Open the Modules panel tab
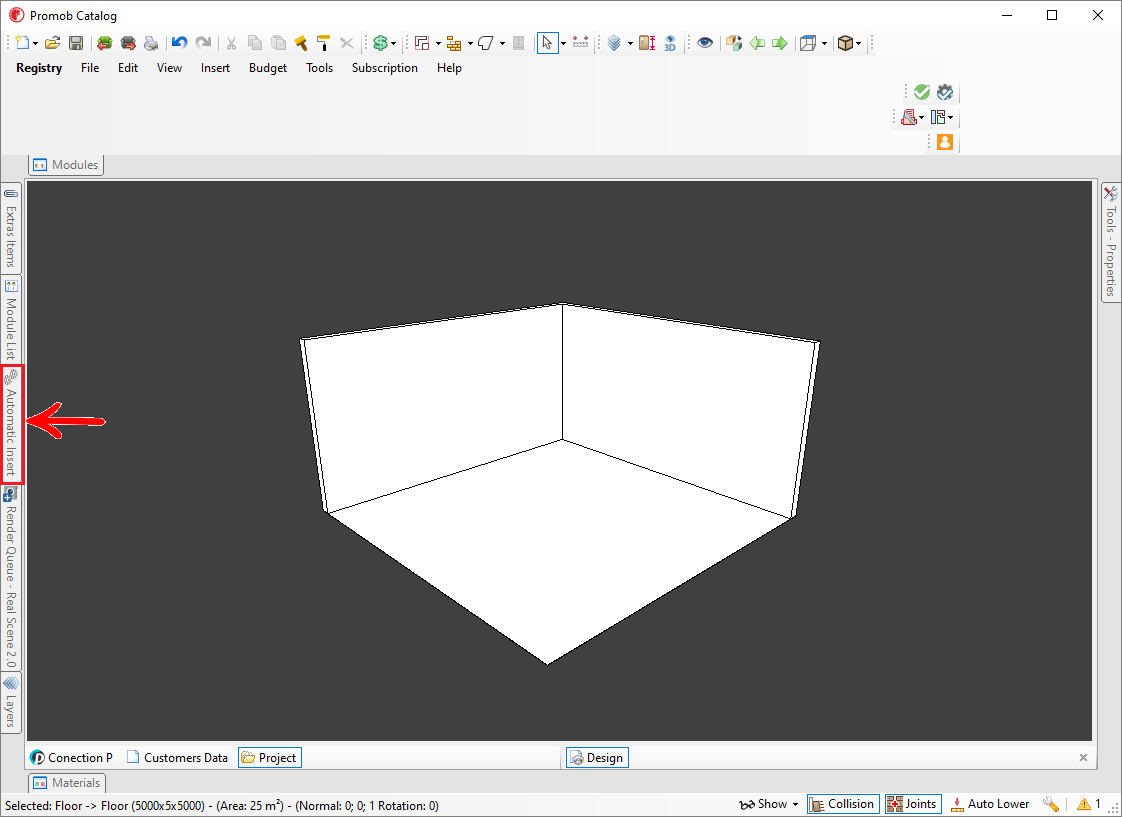The width and height of the screenshot is (1122, 817). click(x=66, y=165)
